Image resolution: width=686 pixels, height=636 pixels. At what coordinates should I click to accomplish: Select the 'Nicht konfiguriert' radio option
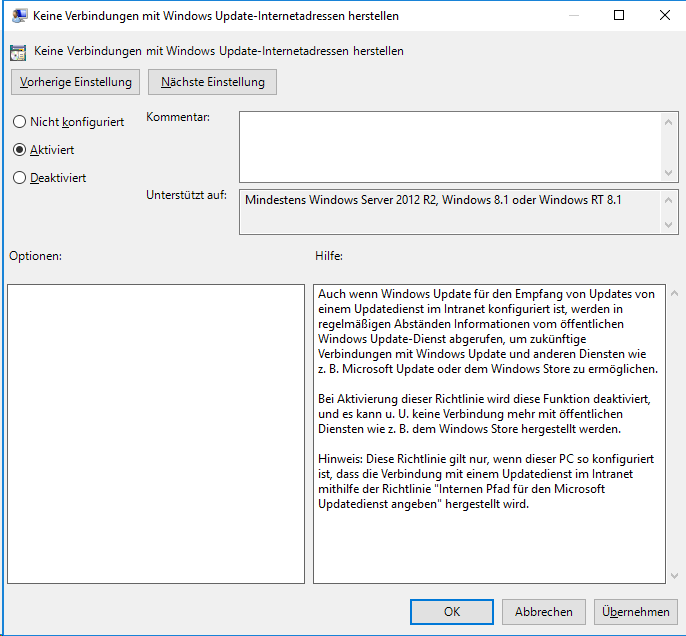click(19, 122)
